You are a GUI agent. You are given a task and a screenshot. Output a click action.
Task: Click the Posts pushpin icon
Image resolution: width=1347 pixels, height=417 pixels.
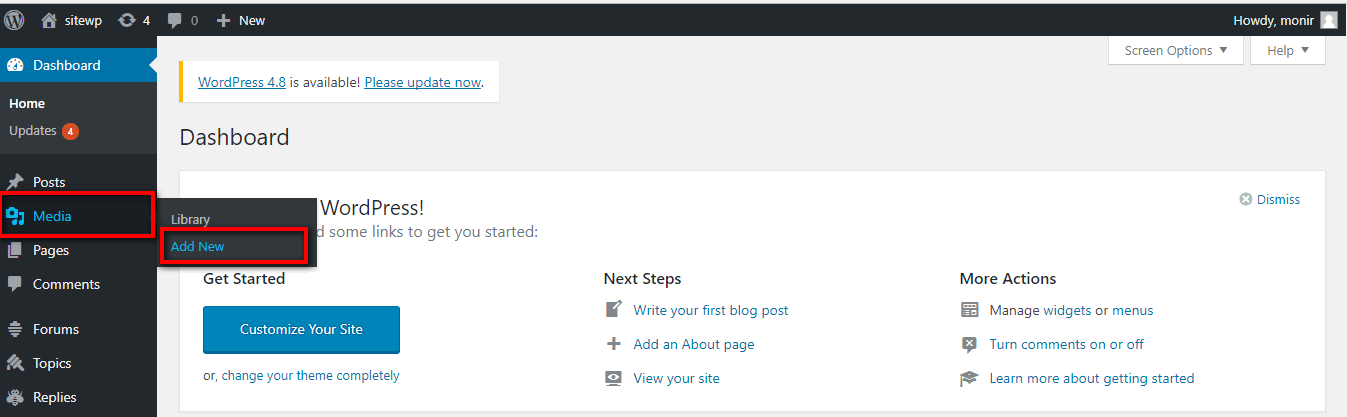(15, 182)
